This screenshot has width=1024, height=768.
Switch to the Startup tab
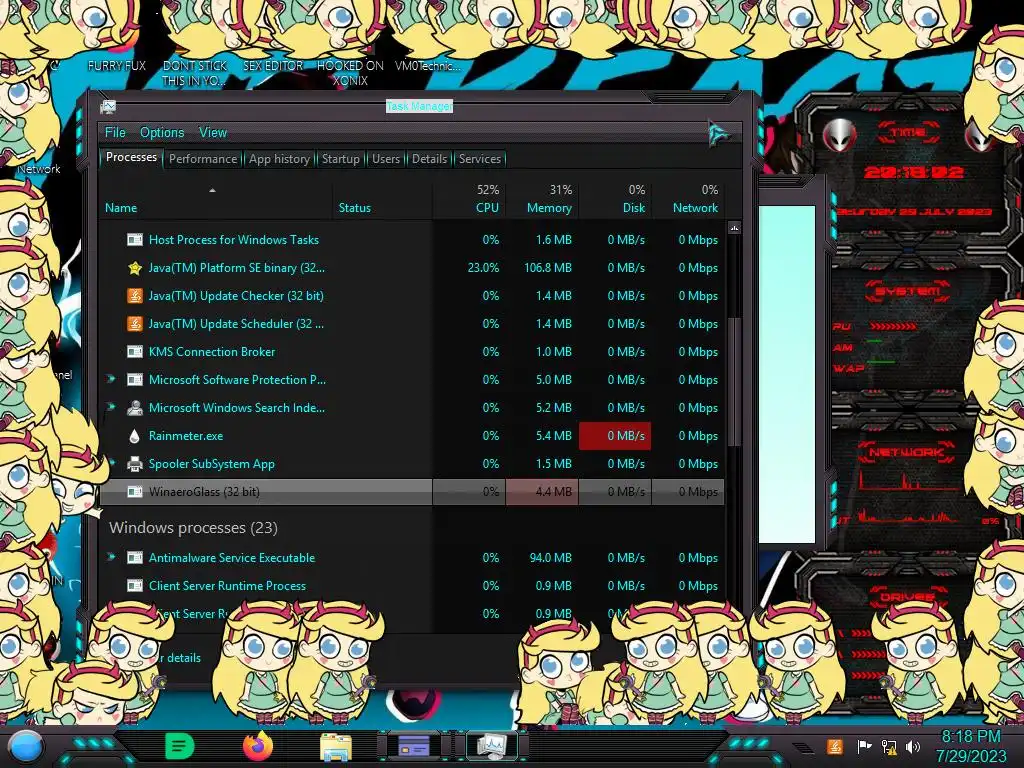coord(340,159)
